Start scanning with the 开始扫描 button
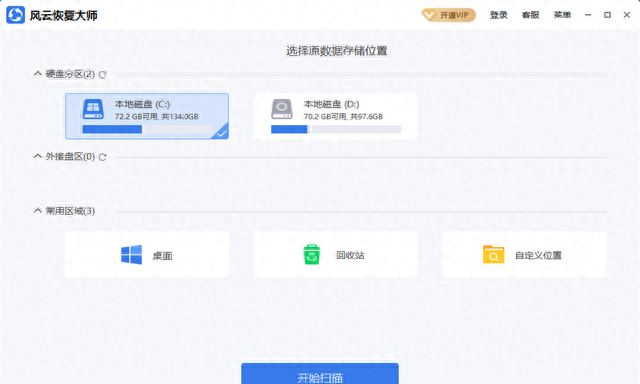This screenshot has width=640, height=384. pyautogui.click(x=320, y=374)
